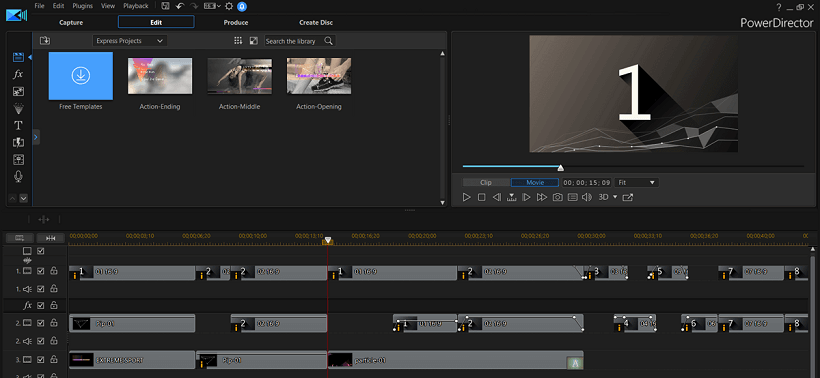Play the preview
Image resolution: width=820 pixels, height=378 pixels.
click(x=467, y=197)
